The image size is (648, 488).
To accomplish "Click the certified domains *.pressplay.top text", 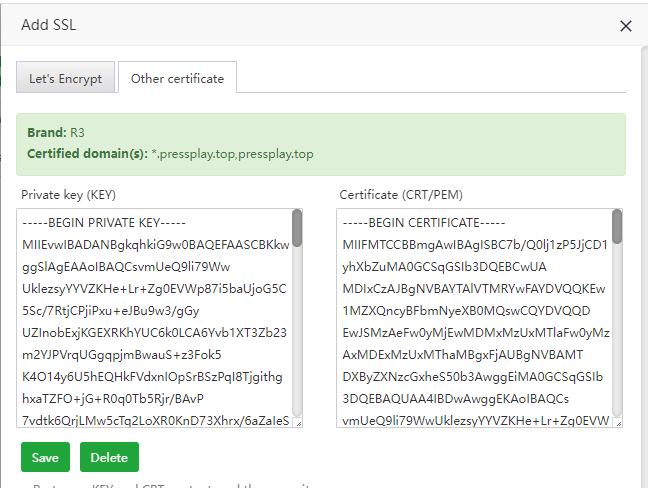I will tap(232, 154).
